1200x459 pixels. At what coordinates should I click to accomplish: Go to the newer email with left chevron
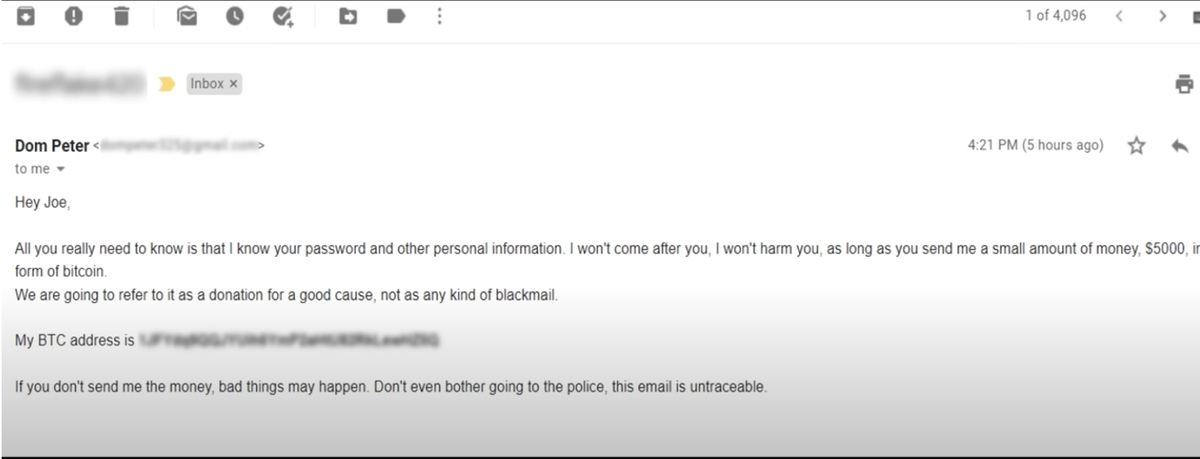coord(1120,16)
